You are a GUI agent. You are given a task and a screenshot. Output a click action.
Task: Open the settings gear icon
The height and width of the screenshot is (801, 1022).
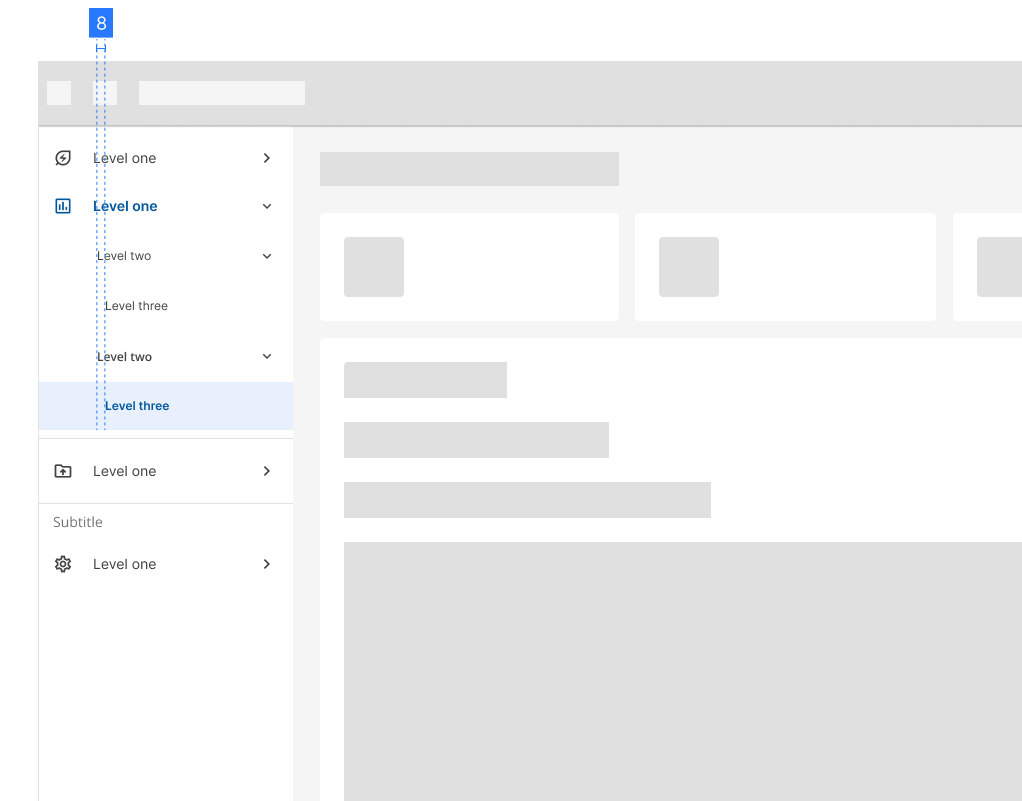pyautogui.click(x=63, y=564)
